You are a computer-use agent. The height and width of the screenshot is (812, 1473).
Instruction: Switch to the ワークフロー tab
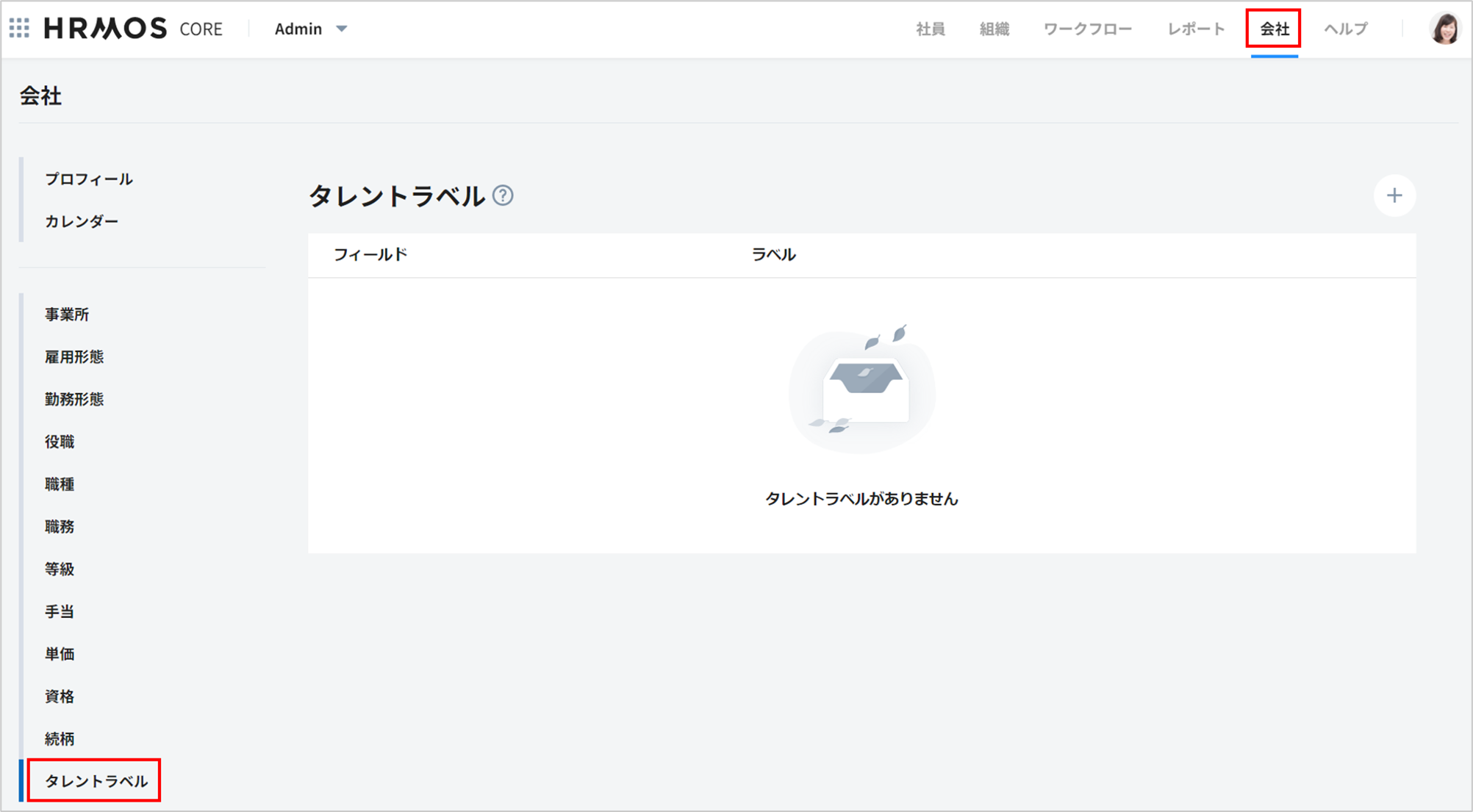[x=1087, y=29]
